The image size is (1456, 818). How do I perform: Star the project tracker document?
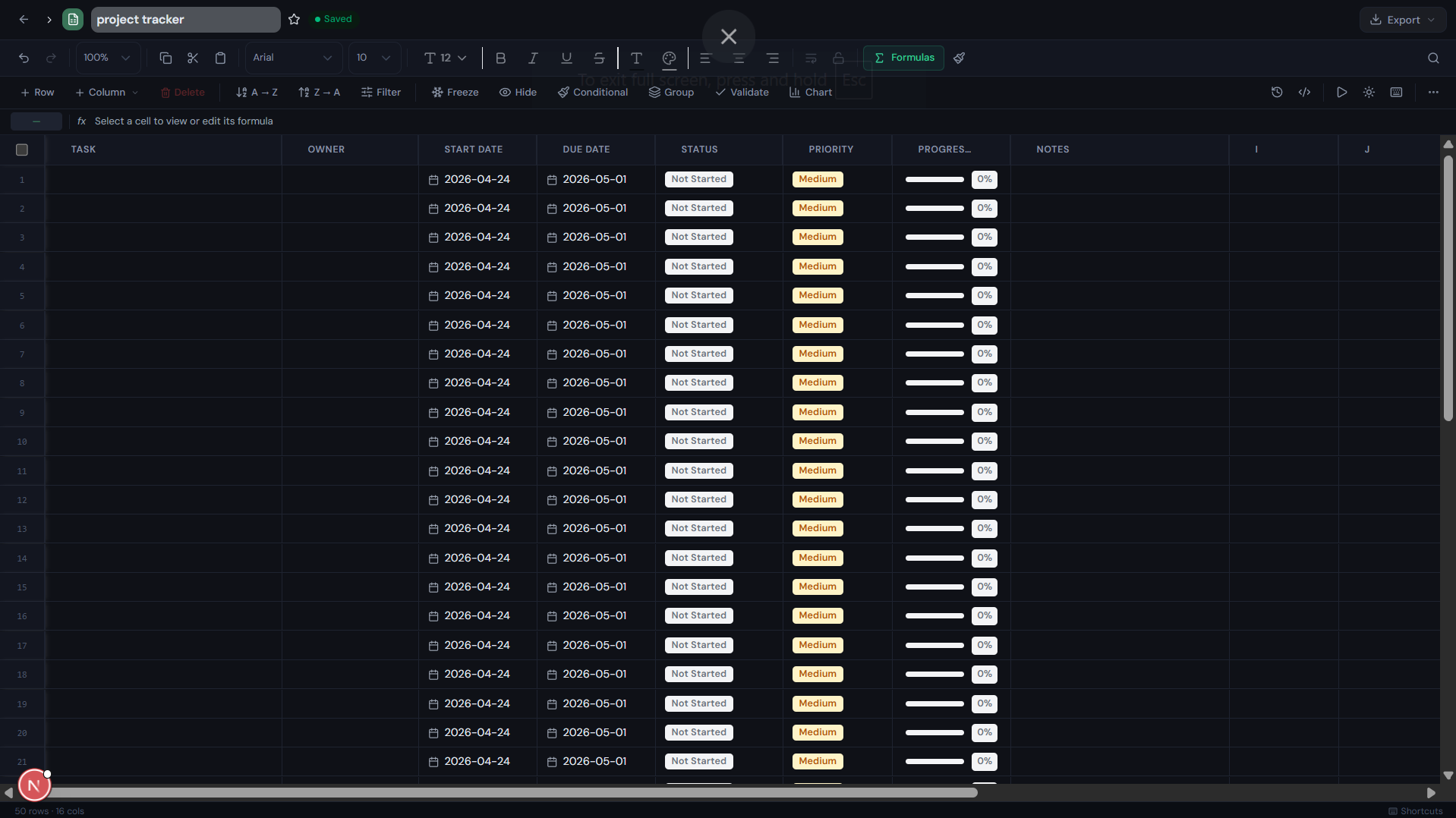pos(295,20)
